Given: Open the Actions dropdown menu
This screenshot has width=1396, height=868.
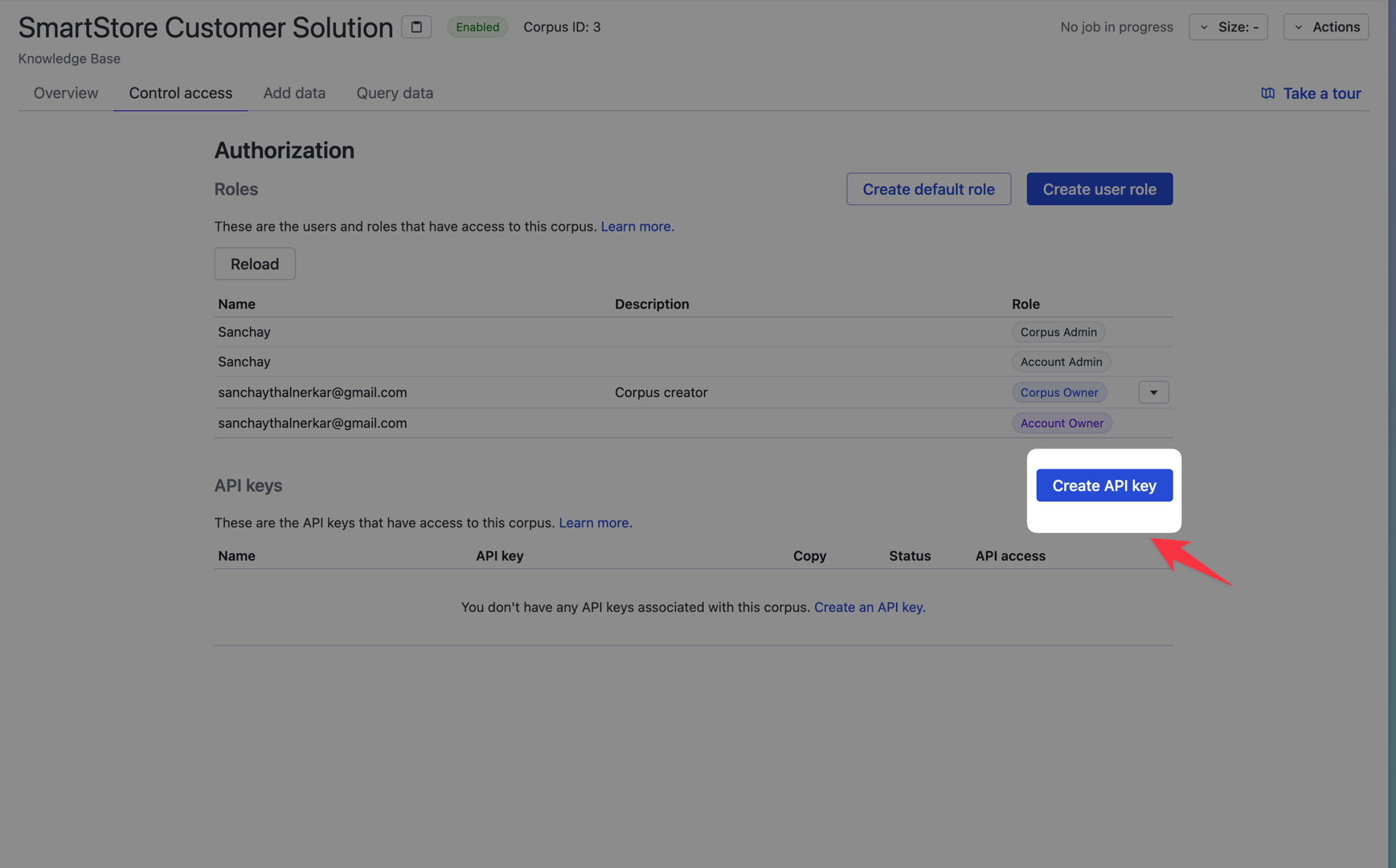Looking at the screenshot, I should point(1326,27).
